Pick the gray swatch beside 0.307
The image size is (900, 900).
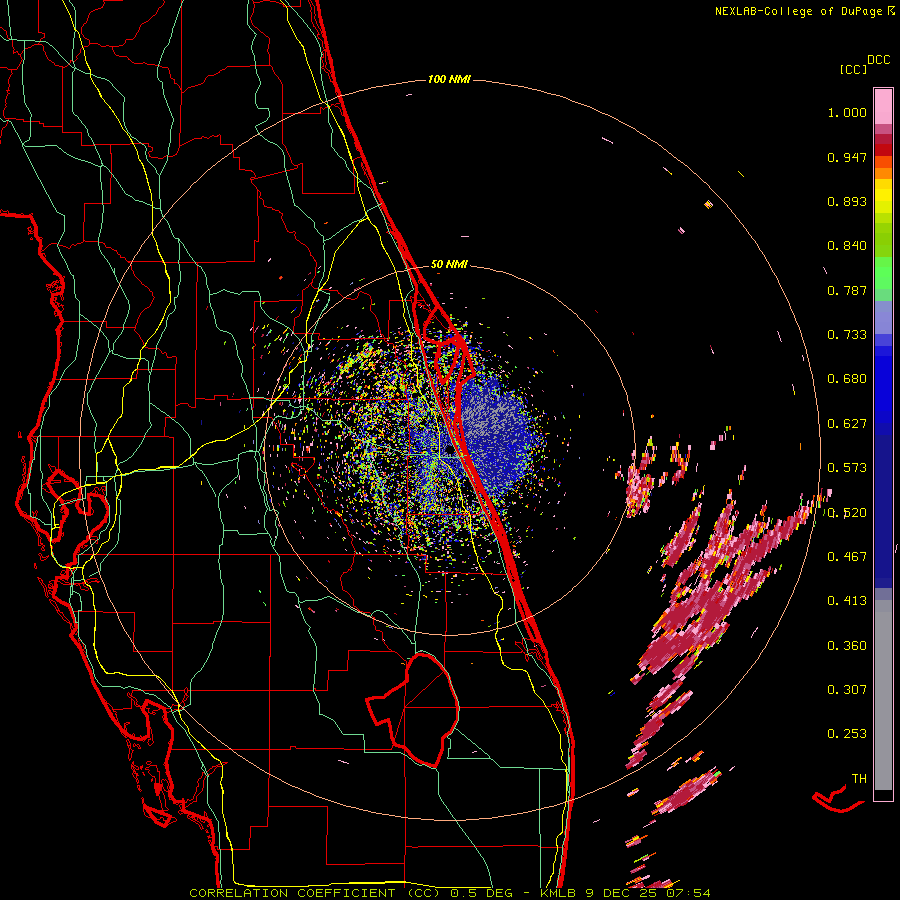coord(883,690)
